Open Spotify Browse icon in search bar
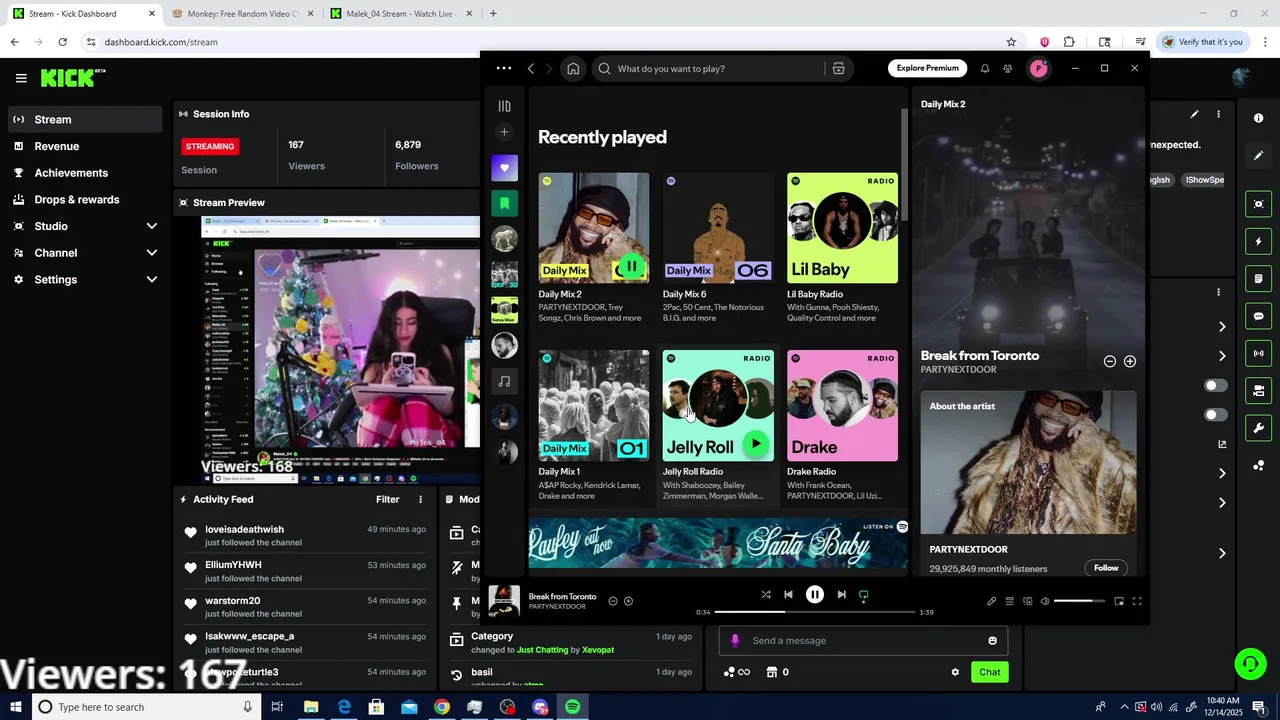 click(838, 69)
